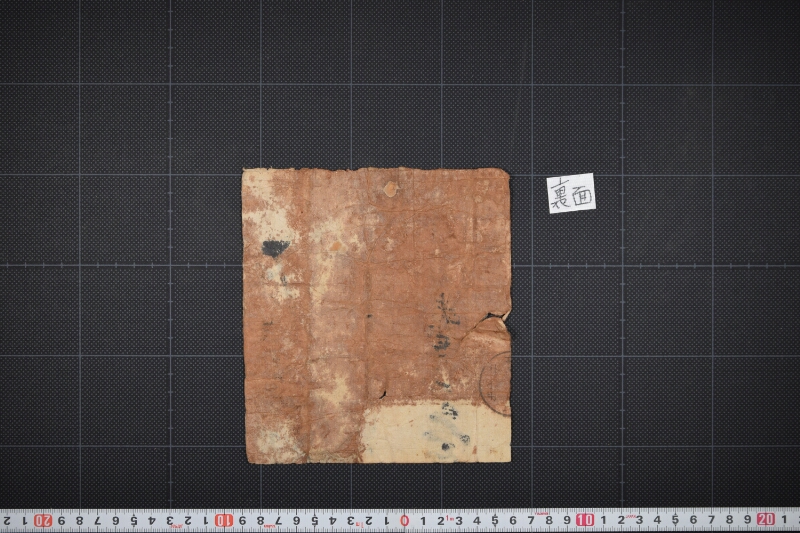800x533 pixels.
Task: Click the cream unstained patch at paper's bottom
Action: click(436, 434)
